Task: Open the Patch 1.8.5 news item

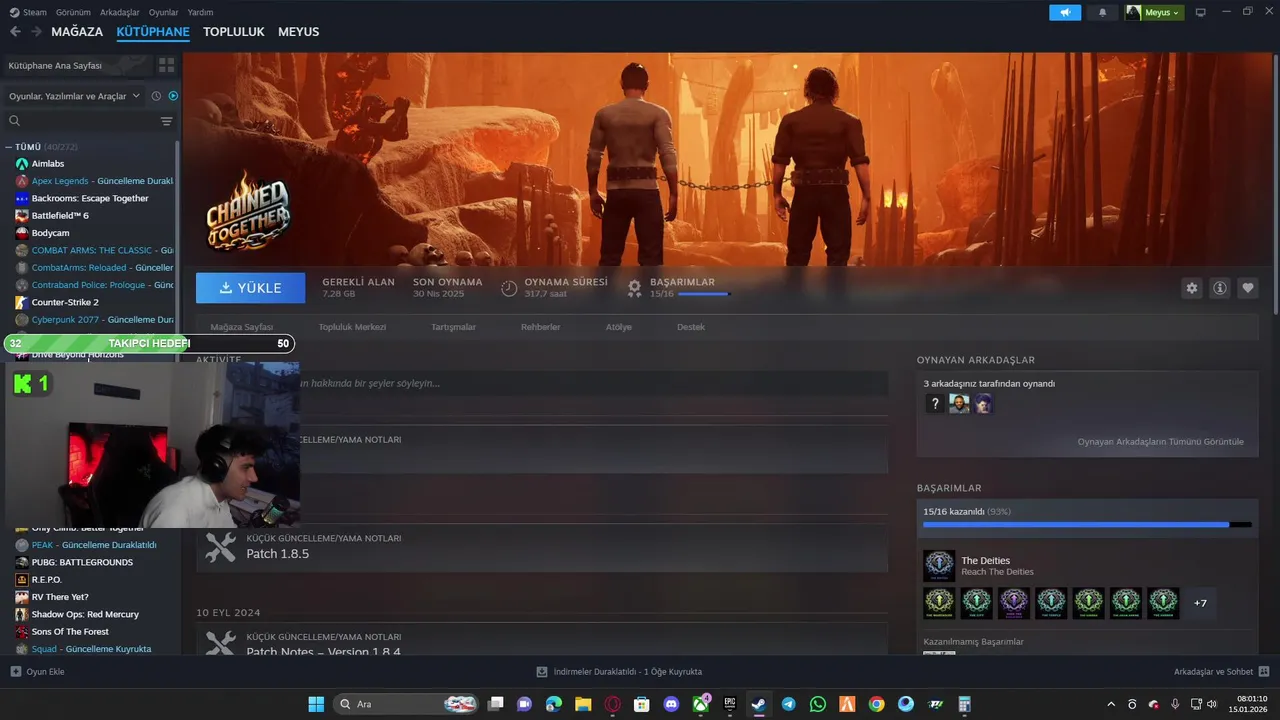Action: (x=542, y=547)
